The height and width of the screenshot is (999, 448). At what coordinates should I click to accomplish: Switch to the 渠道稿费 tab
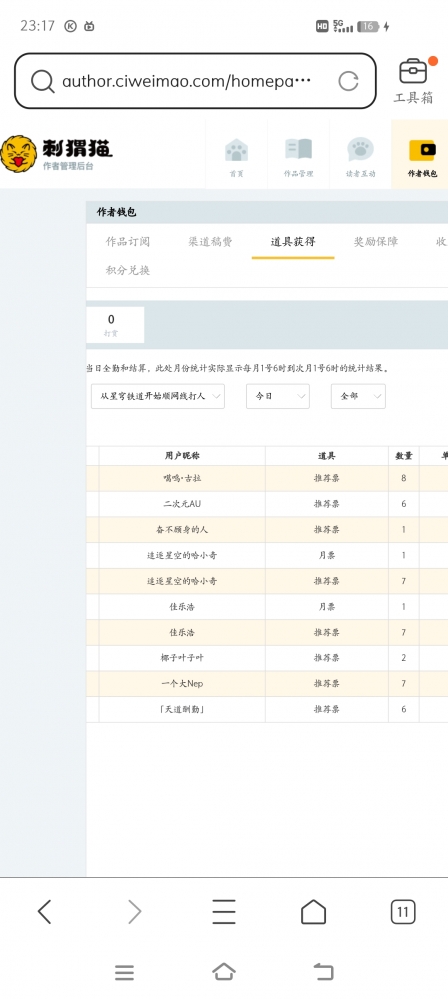tap(210, 242)
